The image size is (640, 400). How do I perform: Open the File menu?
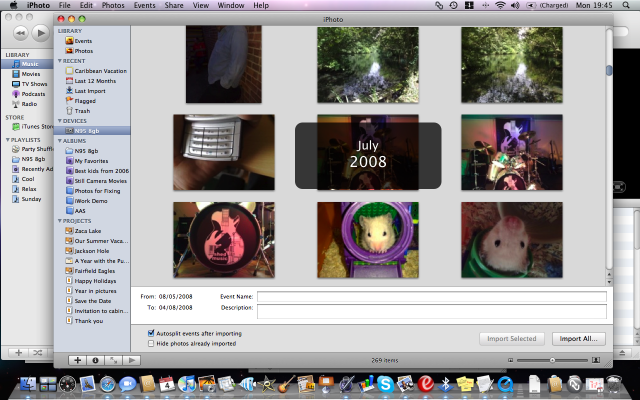click(64, 5)
